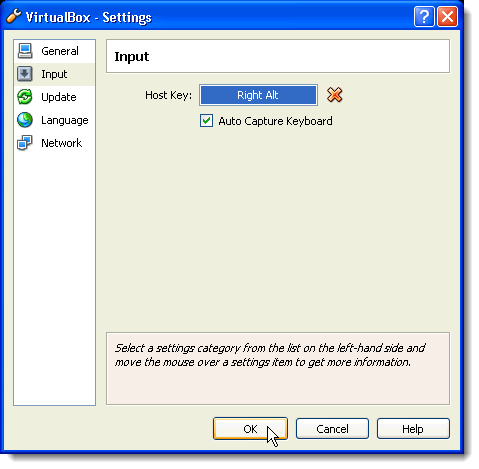Click the italic hint text about settings category
Viewport: 479px width, 469px height.
[270, 355]
